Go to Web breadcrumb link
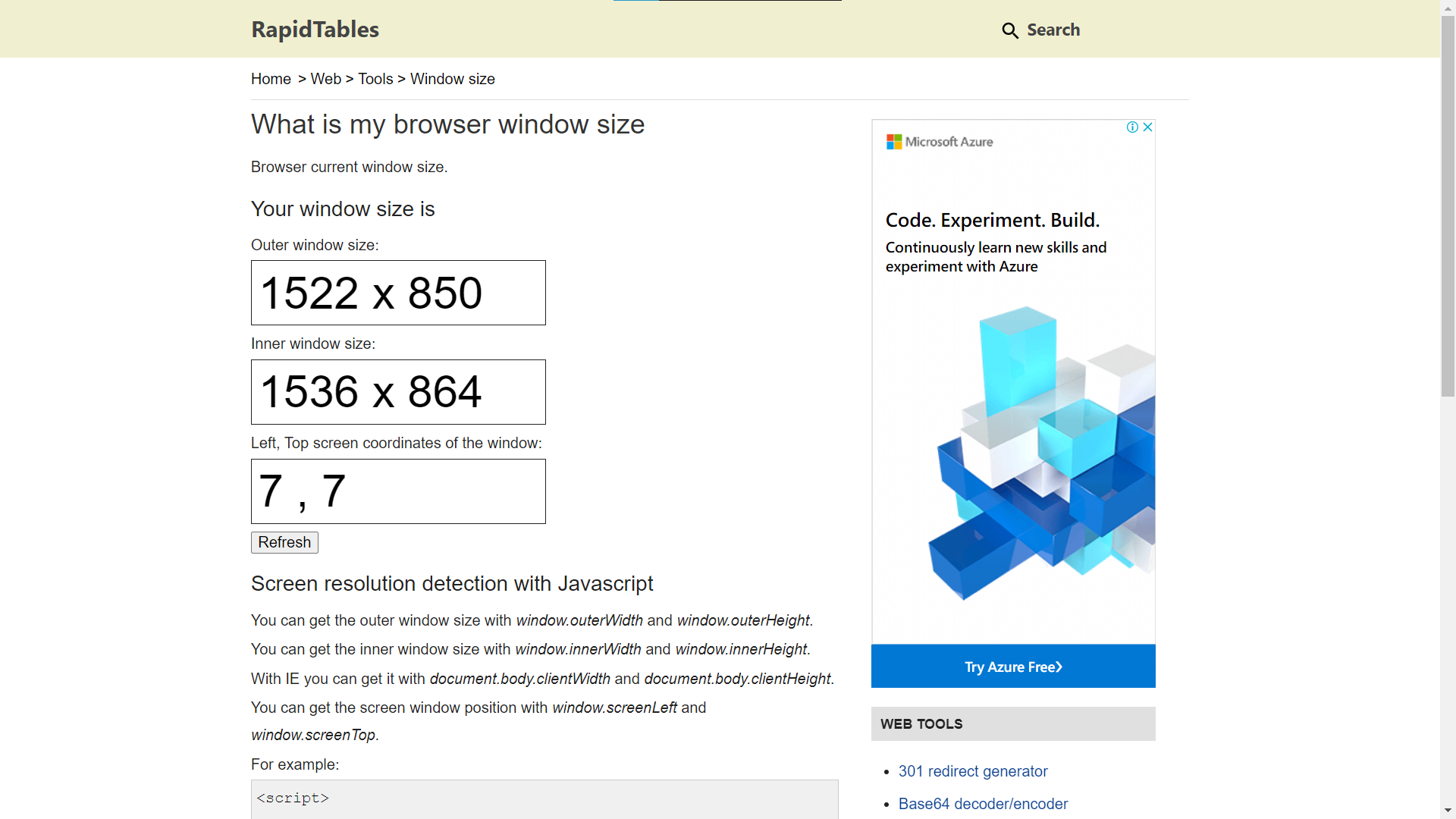 click(325, 79)
